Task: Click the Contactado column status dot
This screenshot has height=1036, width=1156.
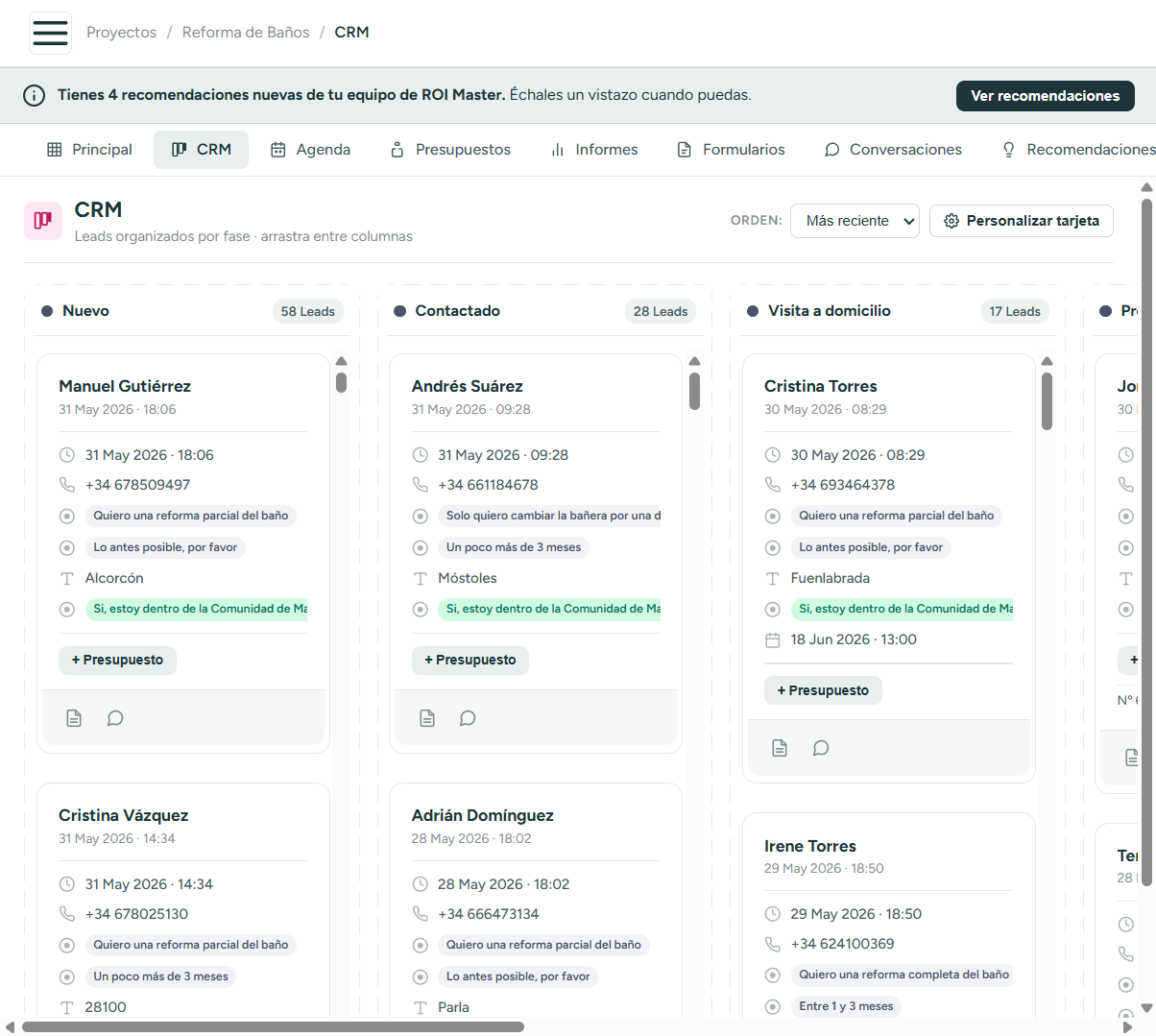Action: click(x=399, y=311)
